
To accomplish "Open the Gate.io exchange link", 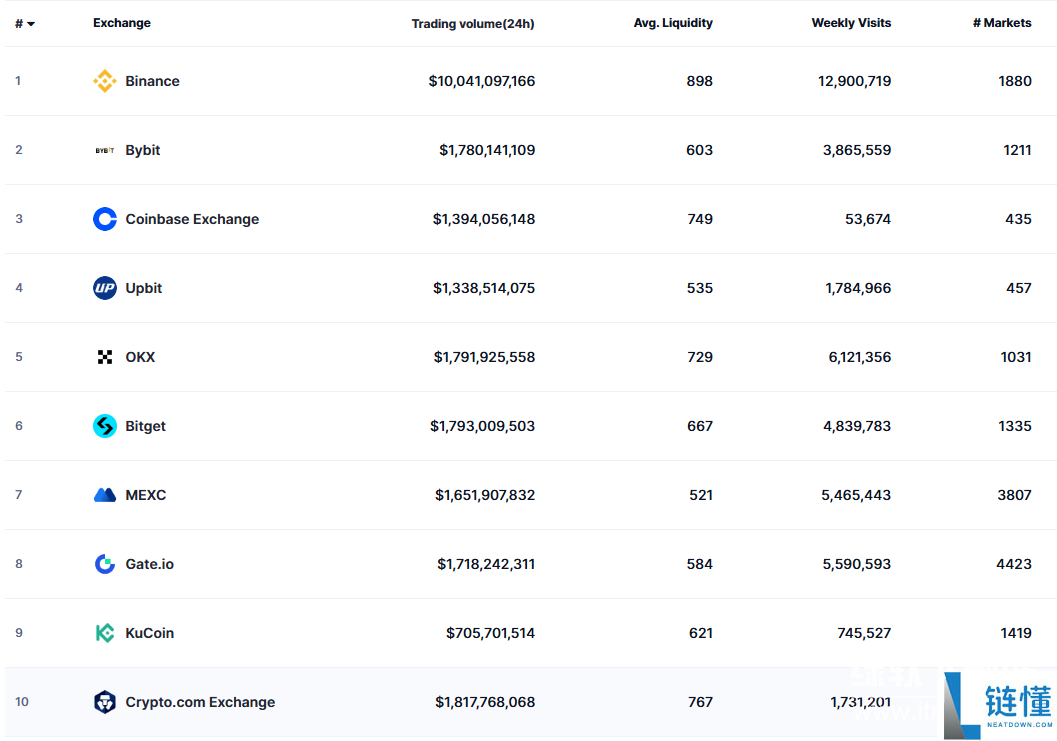I will tap(150, 564).
